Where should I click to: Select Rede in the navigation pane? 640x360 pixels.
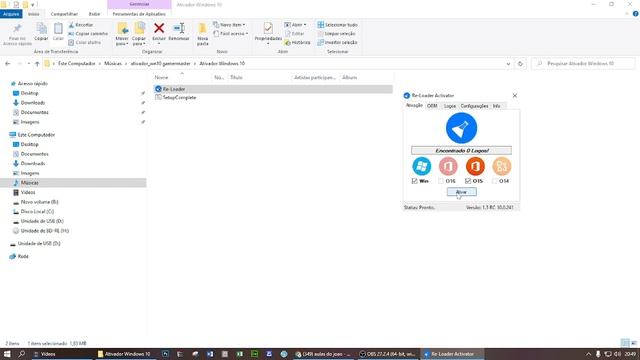pyautogui.click(x=19, y=256)
